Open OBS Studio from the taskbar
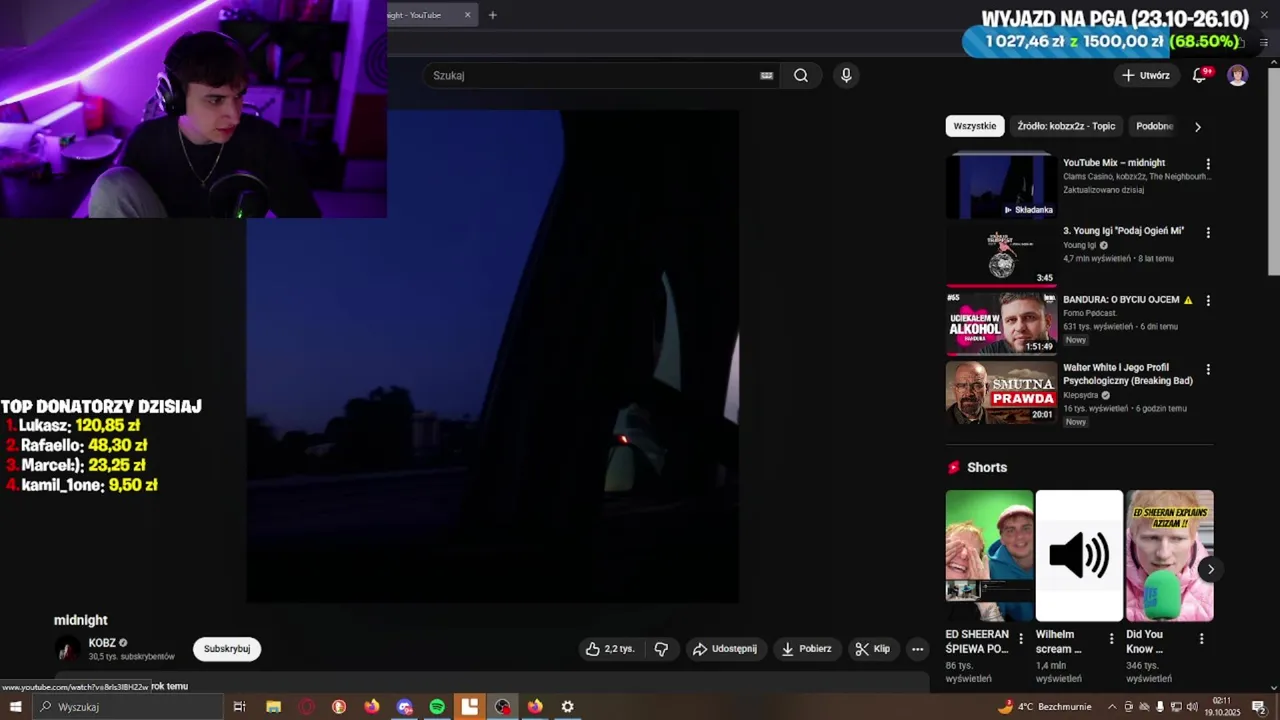The width and height of the screenshot is (1280, 720). pos(502,707)
